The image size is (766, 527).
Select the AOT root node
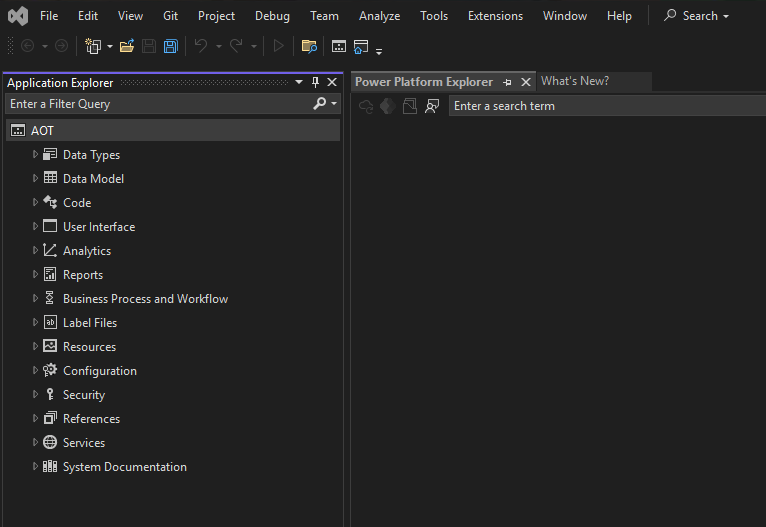pos(173,130)
